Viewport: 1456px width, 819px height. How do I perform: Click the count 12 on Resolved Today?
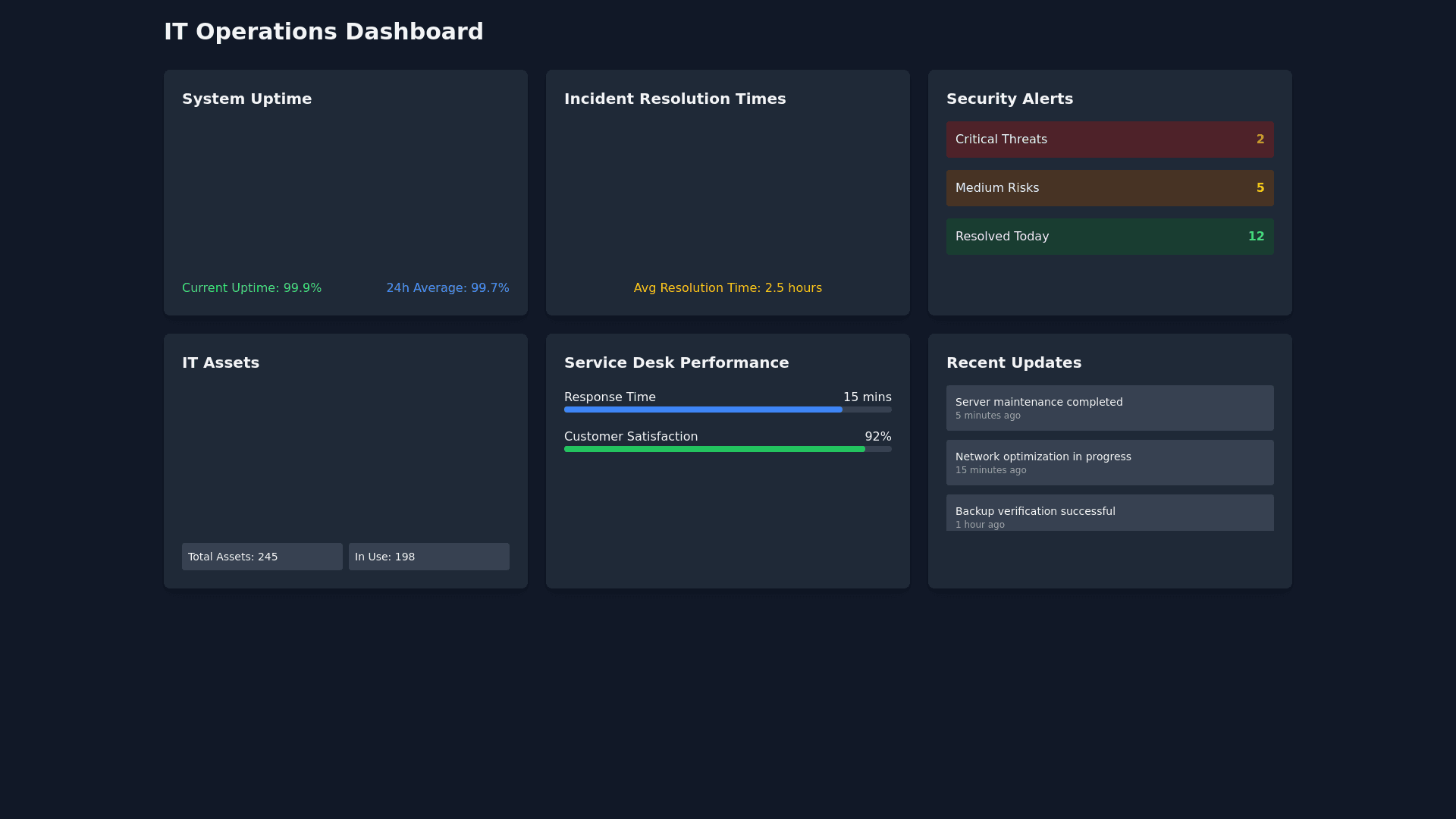1256,237
